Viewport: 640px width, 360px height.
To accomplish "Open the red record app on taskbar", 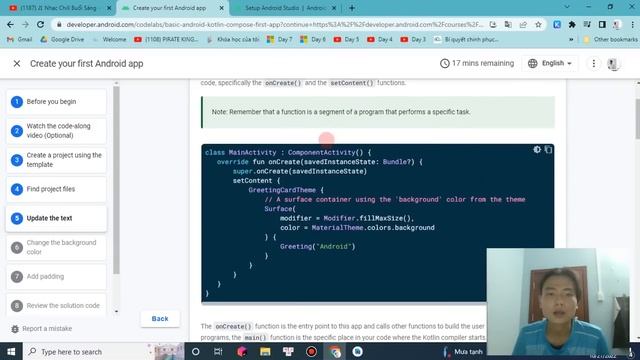I will pos(311,351).
